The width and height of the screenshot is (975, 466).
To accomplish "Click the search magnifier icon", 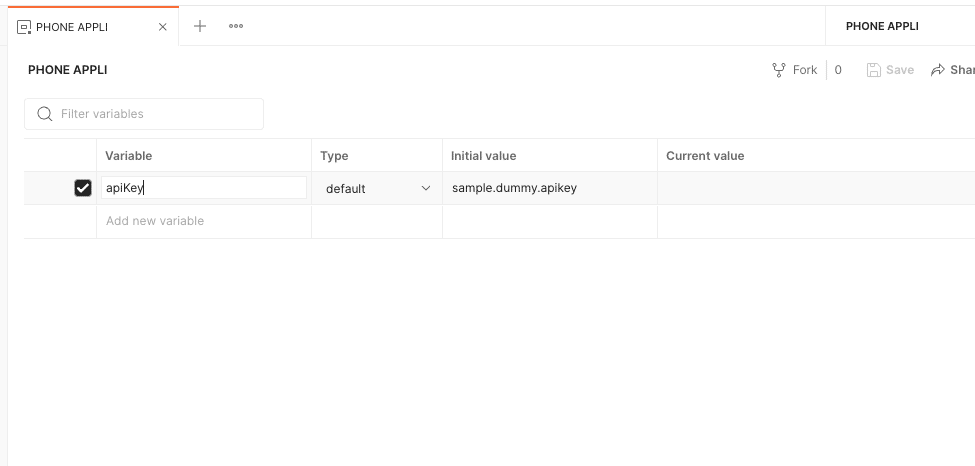I will 44,114.
